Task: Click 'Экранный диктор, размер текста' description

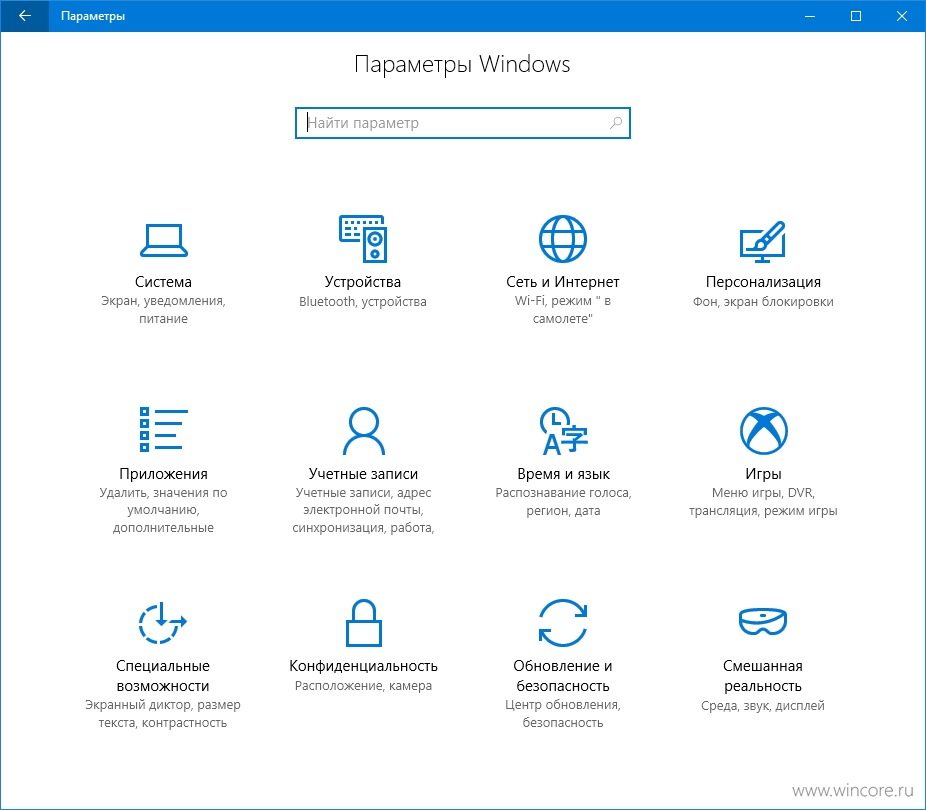Action: 163,713
